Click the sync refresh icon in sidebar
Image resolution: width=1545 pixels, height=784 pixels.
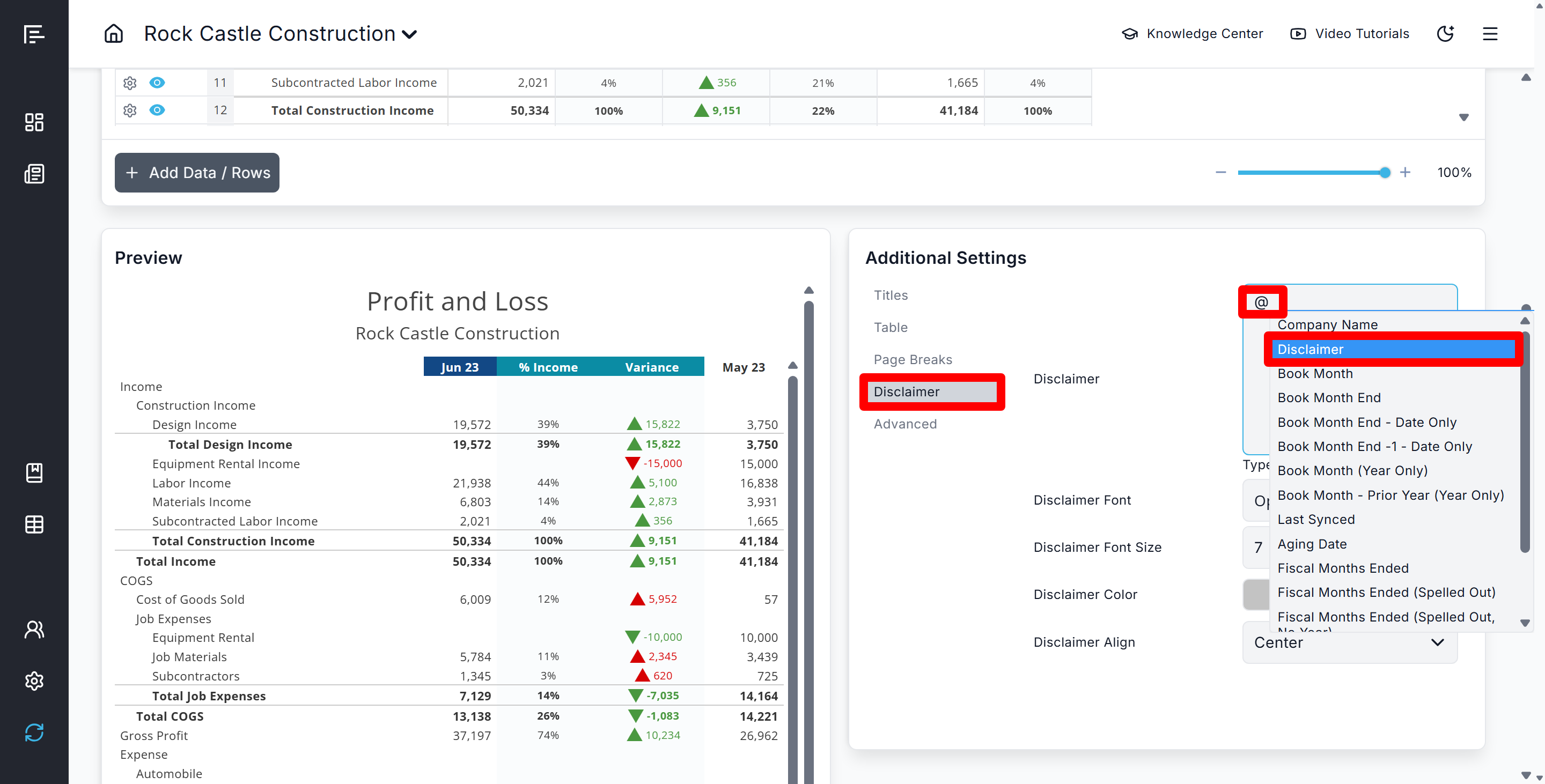tap(34, 732)
